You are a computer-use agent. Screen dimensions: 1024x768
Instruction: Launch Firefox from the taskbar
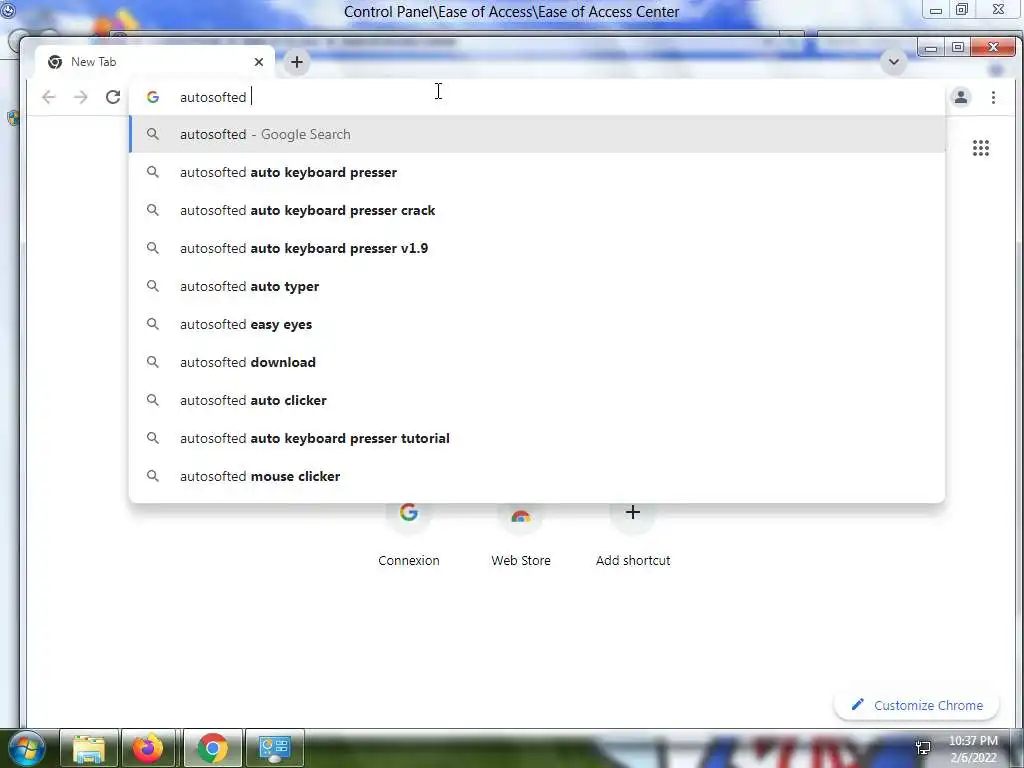(x=148, y=748)
